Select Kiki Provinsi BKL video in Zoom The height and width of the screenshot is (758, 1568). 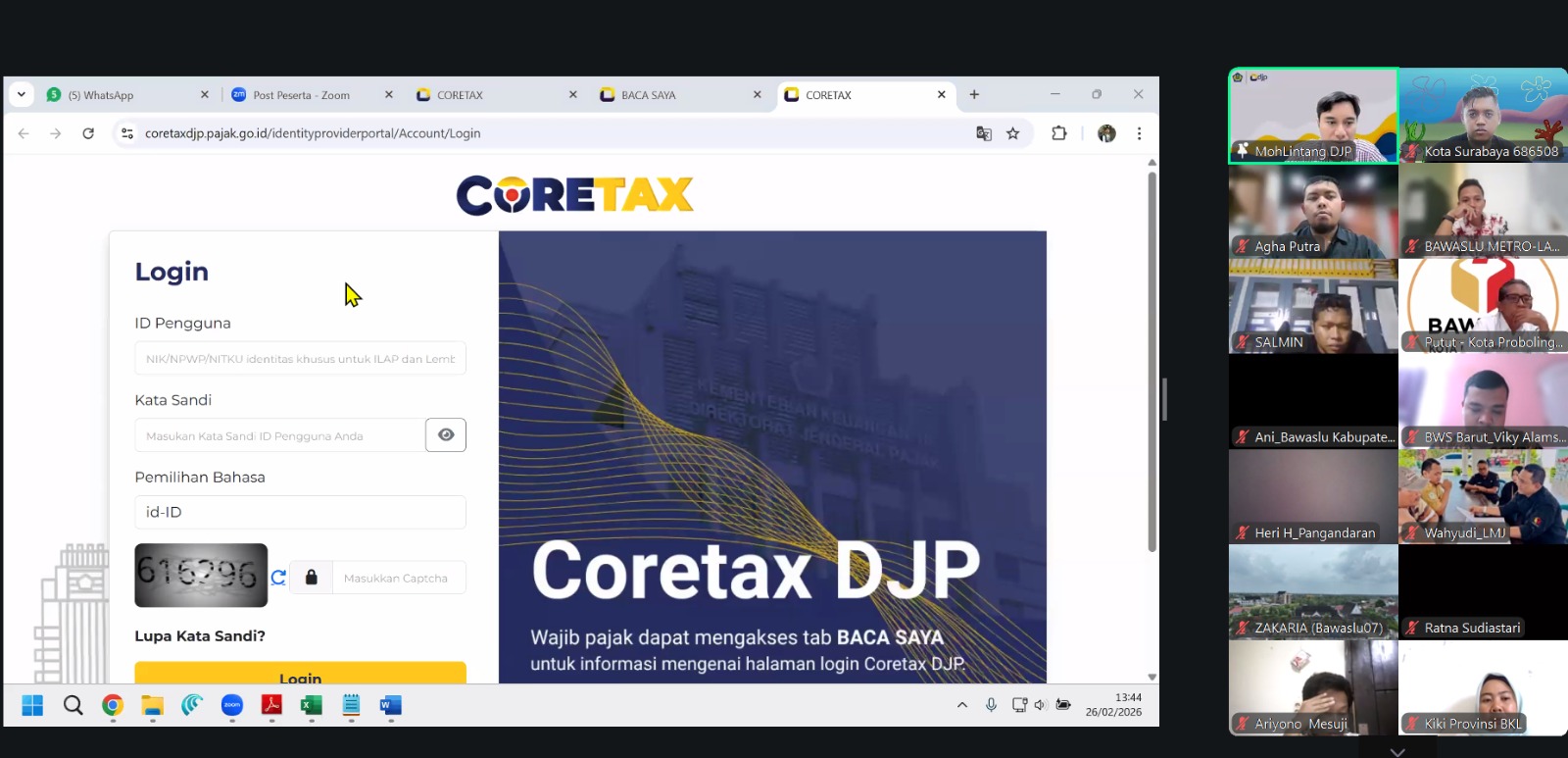pos(1484,687)
